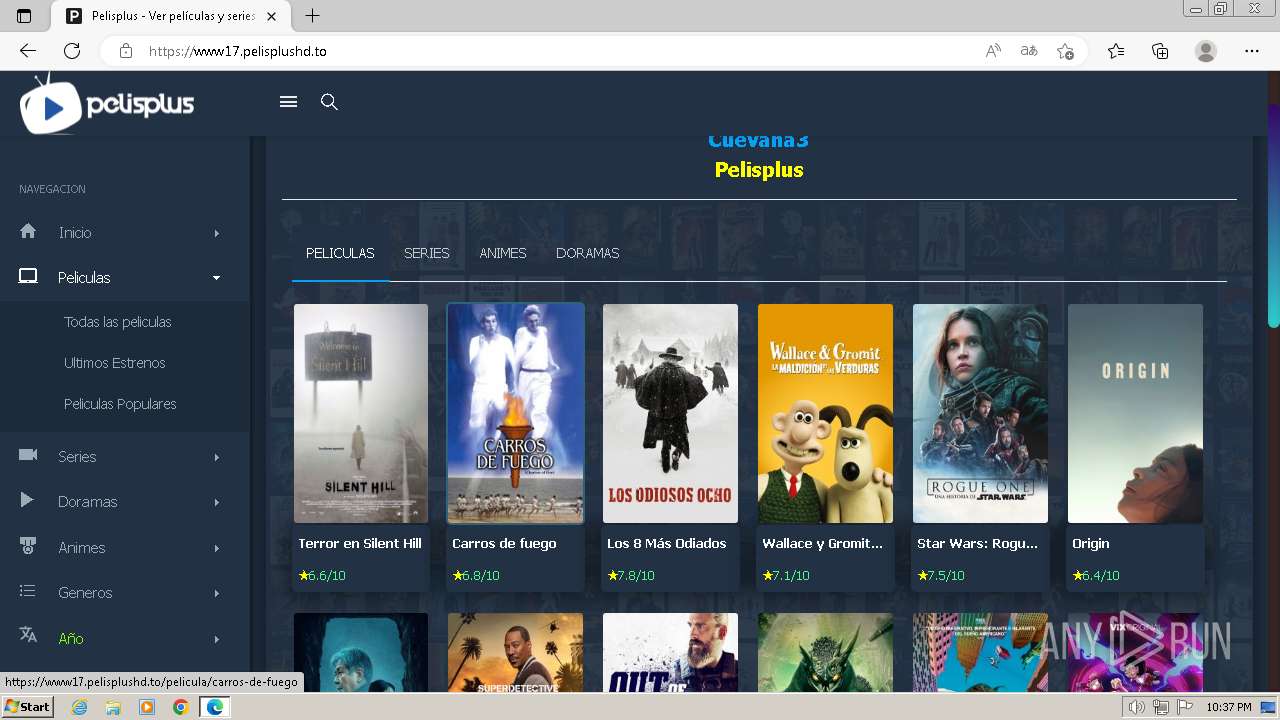Switch to the ANIMES tab

tap(503, 253)
